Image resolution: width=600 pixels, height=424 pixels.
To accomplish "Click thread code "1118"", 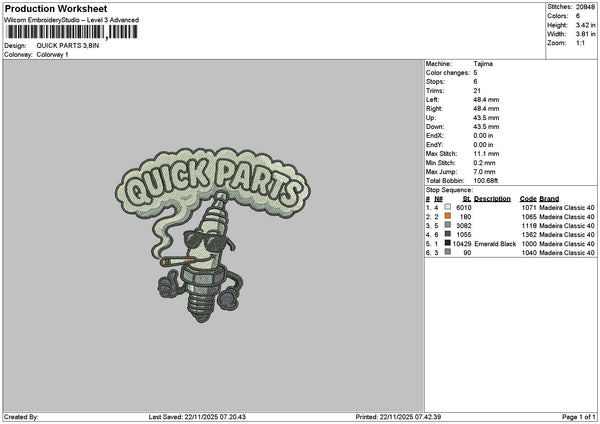I will 529,225.
